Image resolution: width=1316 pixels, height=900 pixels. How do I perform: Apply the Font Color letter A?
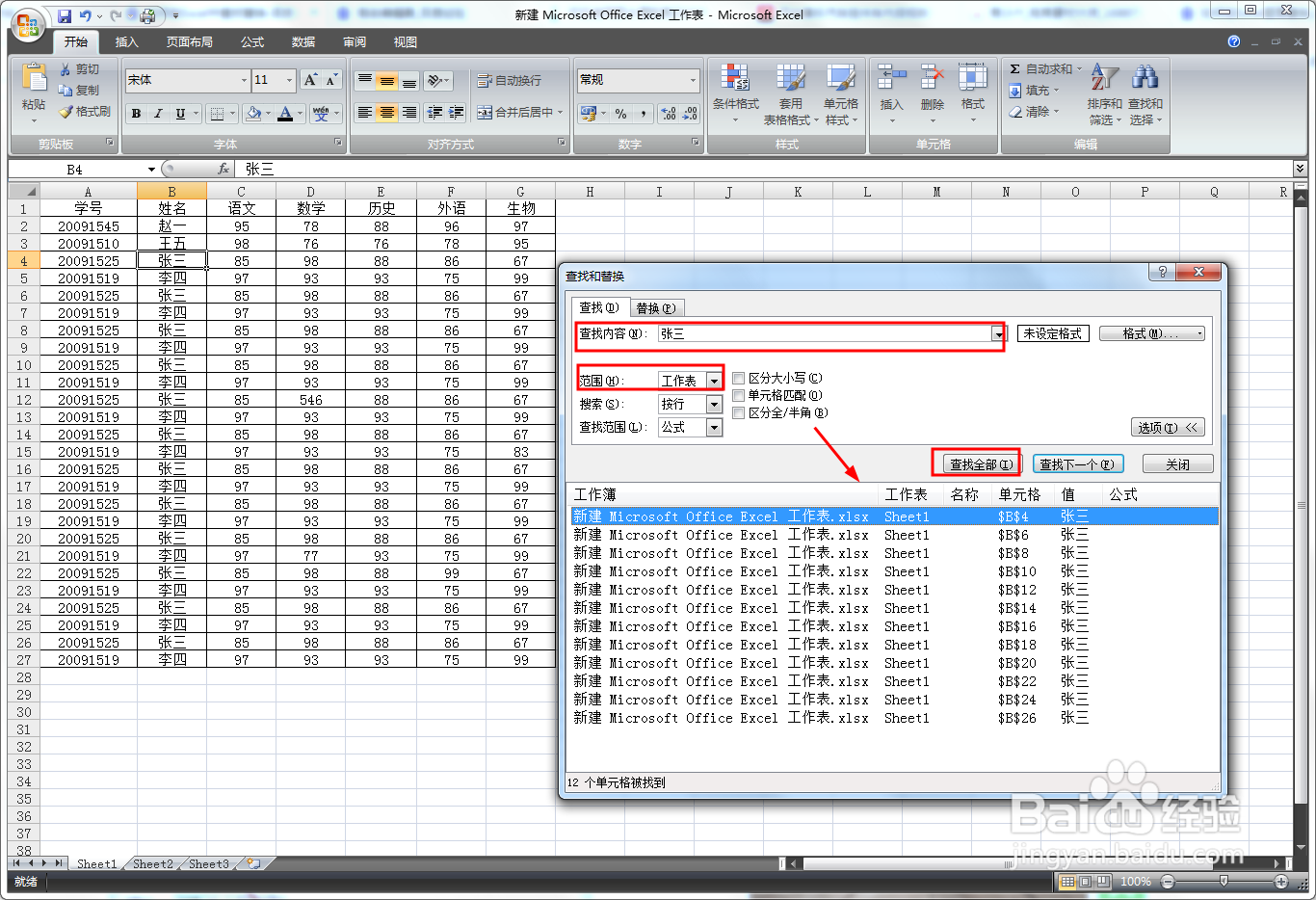(285, 114)
